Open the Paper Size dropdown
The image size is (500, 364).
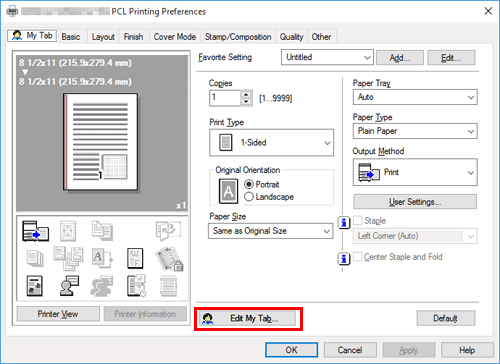pyautogui.click(x=271, y=231)
